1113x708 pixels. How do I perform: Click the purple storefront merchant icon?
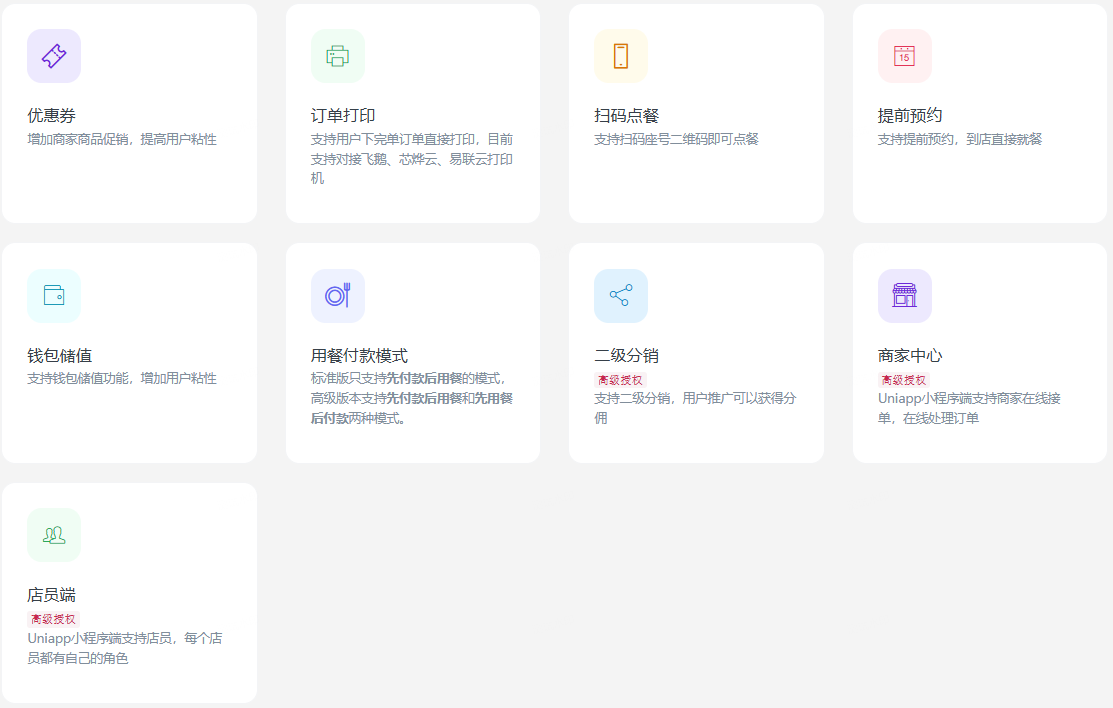pos(904,295)
